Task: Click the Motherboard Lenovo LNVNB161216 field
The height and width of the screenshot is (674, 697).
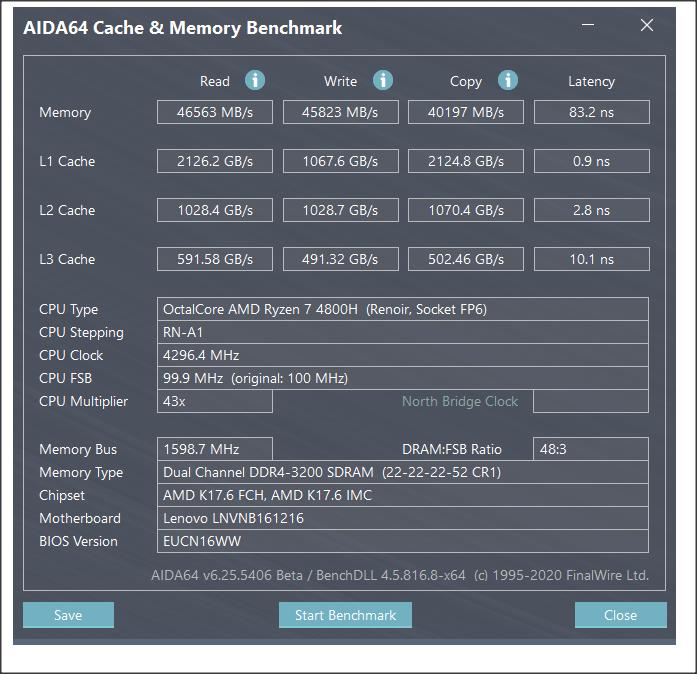Action: (x=403, y=518)
